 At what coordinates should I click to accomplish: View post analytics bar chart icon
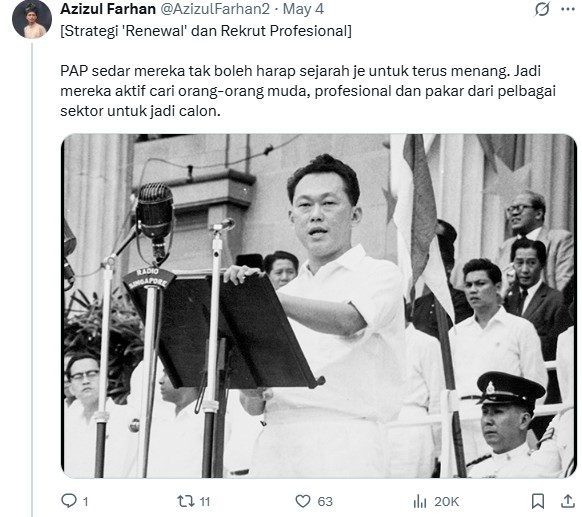(420, 502)
